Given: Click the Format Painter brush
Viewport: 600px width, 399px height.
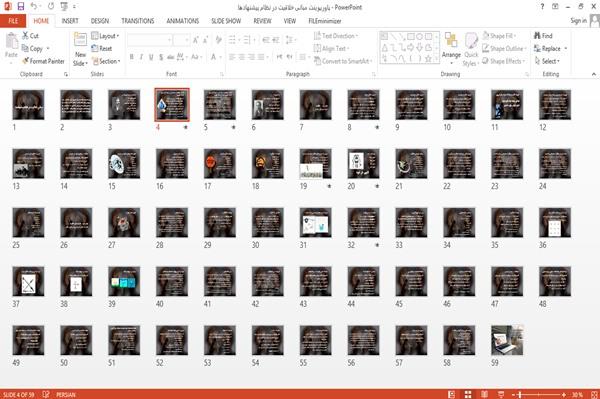Looking at the screenshot, I should point(26,61).
